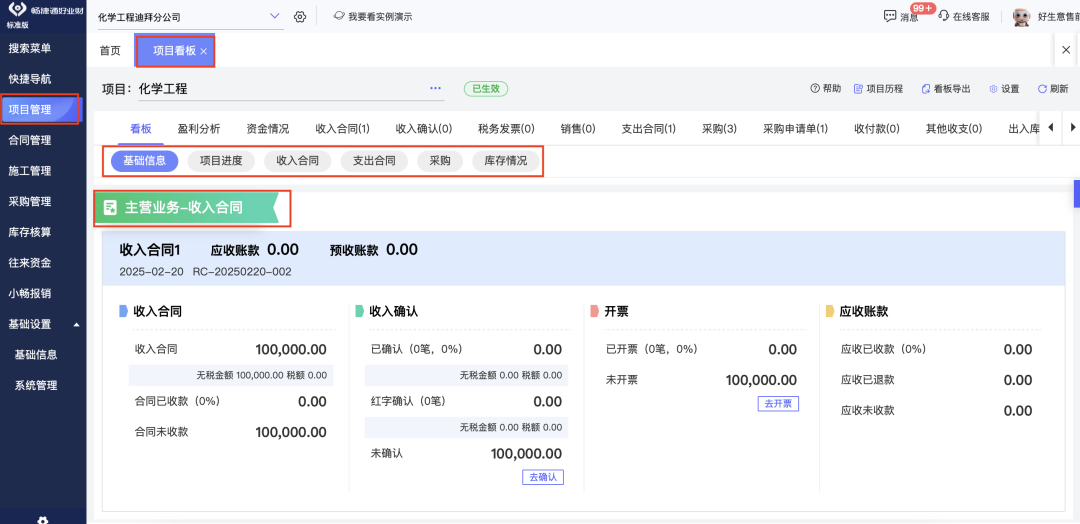Click the settings gear beside company name

click(300, 17)
